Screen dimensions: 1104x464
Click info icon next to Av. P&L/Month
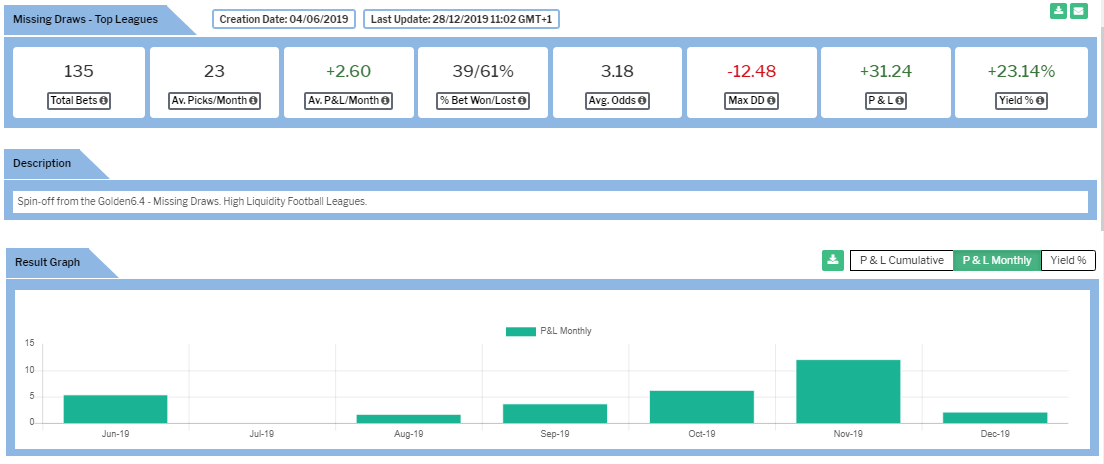click(386, 101)
